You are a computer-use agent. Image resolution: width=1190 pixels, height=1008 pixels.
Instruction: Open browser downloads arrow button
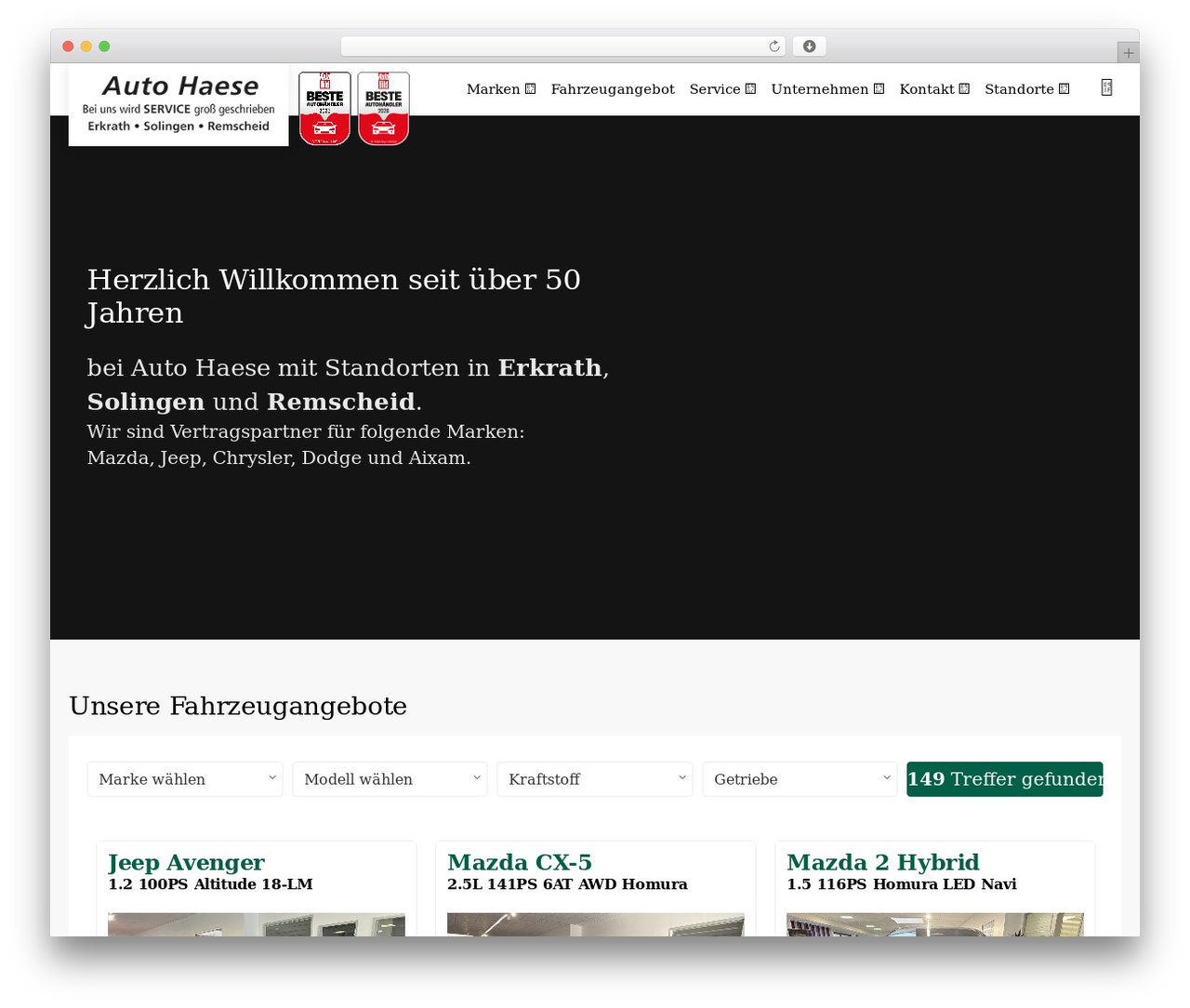(x=810, y=46)
